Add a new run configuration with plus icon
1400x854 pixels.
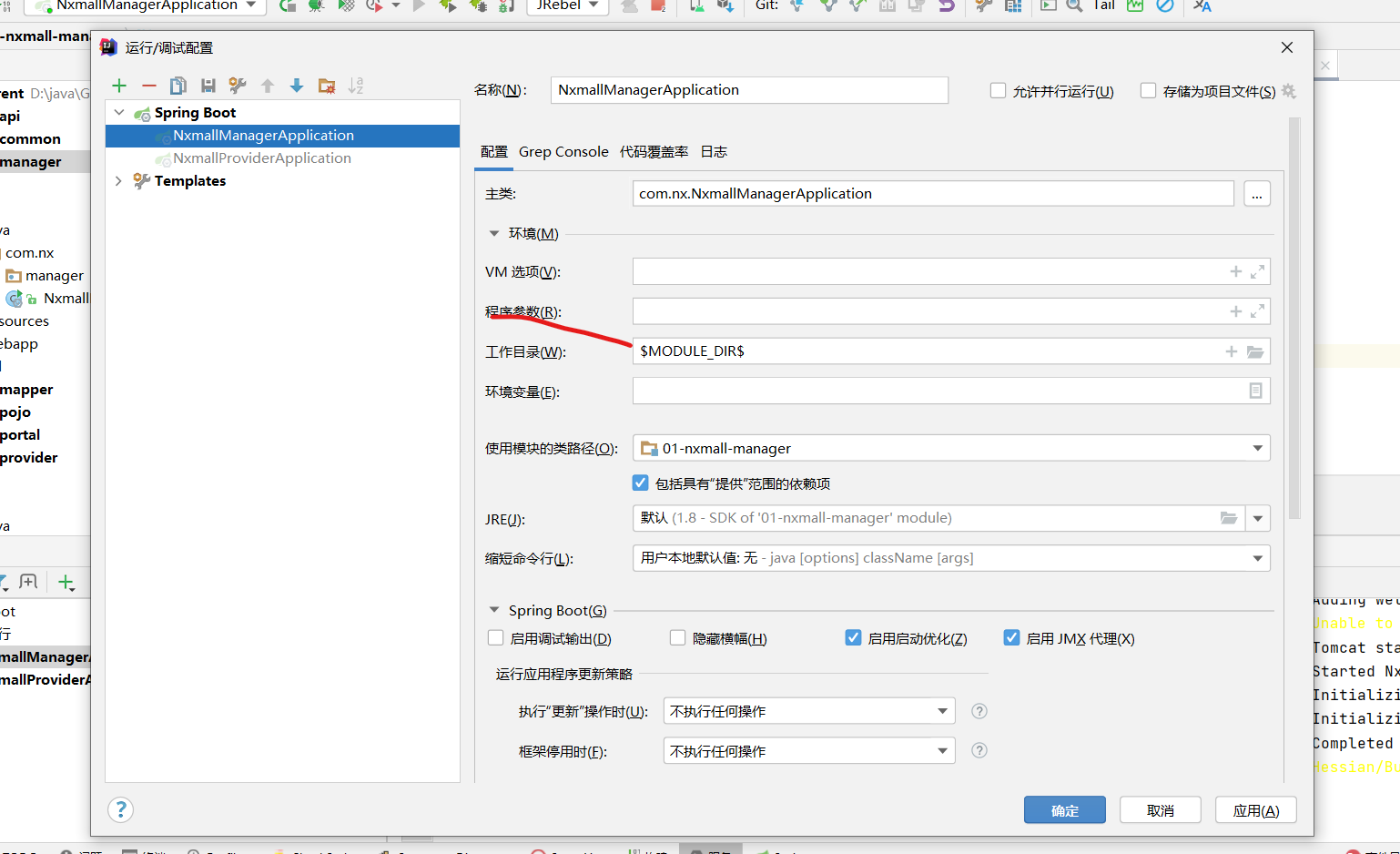[119, 86]
